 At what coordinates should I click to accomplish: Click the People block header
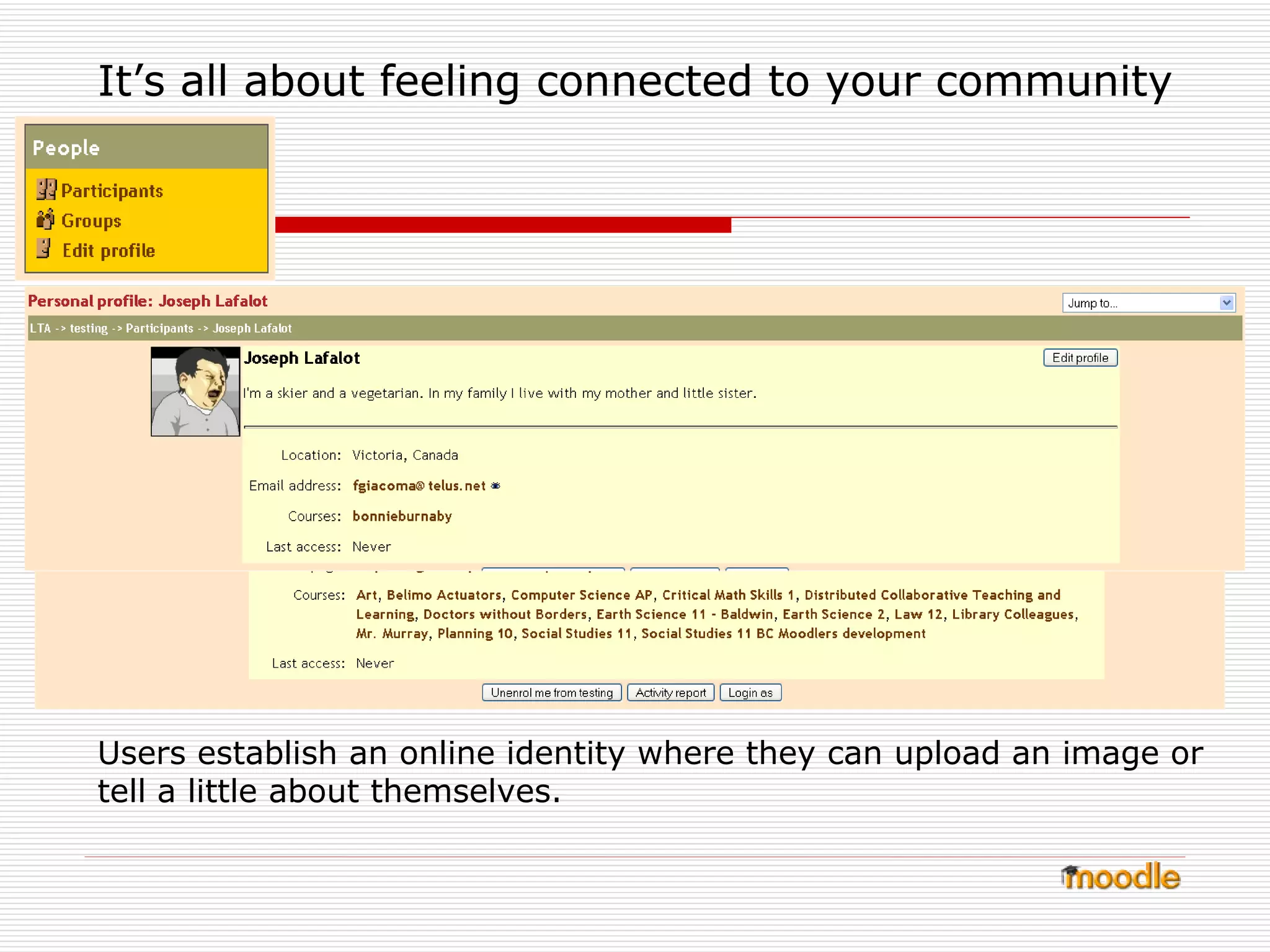point(146,148)
